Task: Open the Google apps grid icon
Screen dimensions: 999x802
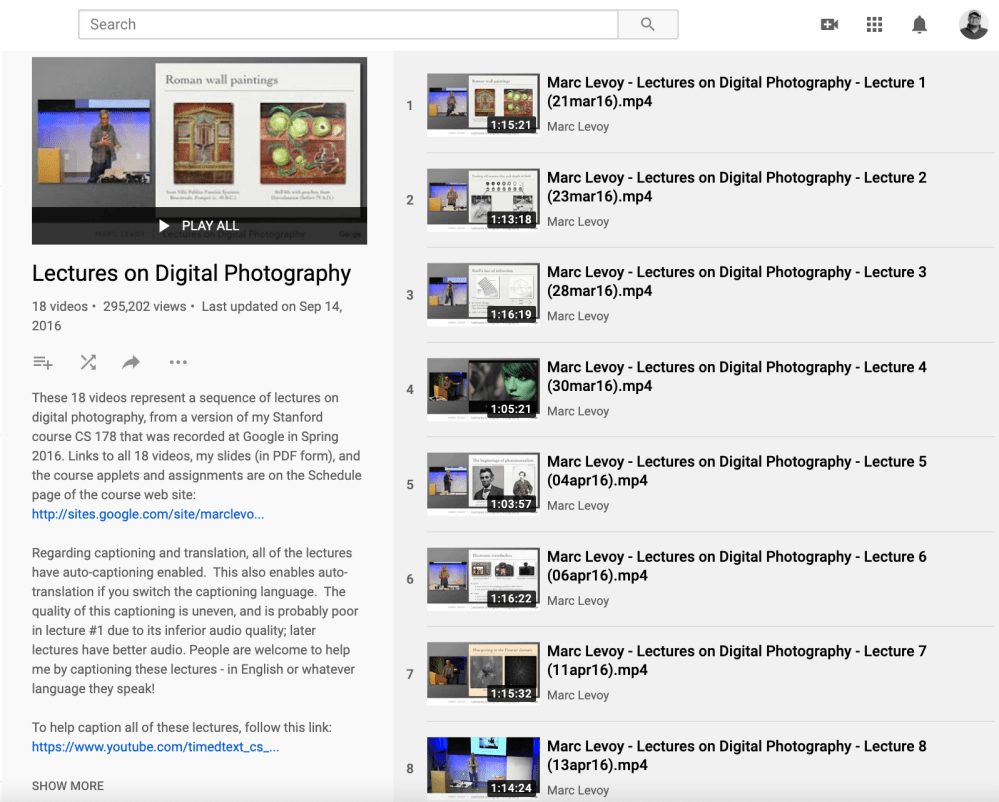Action: [874, 24]
